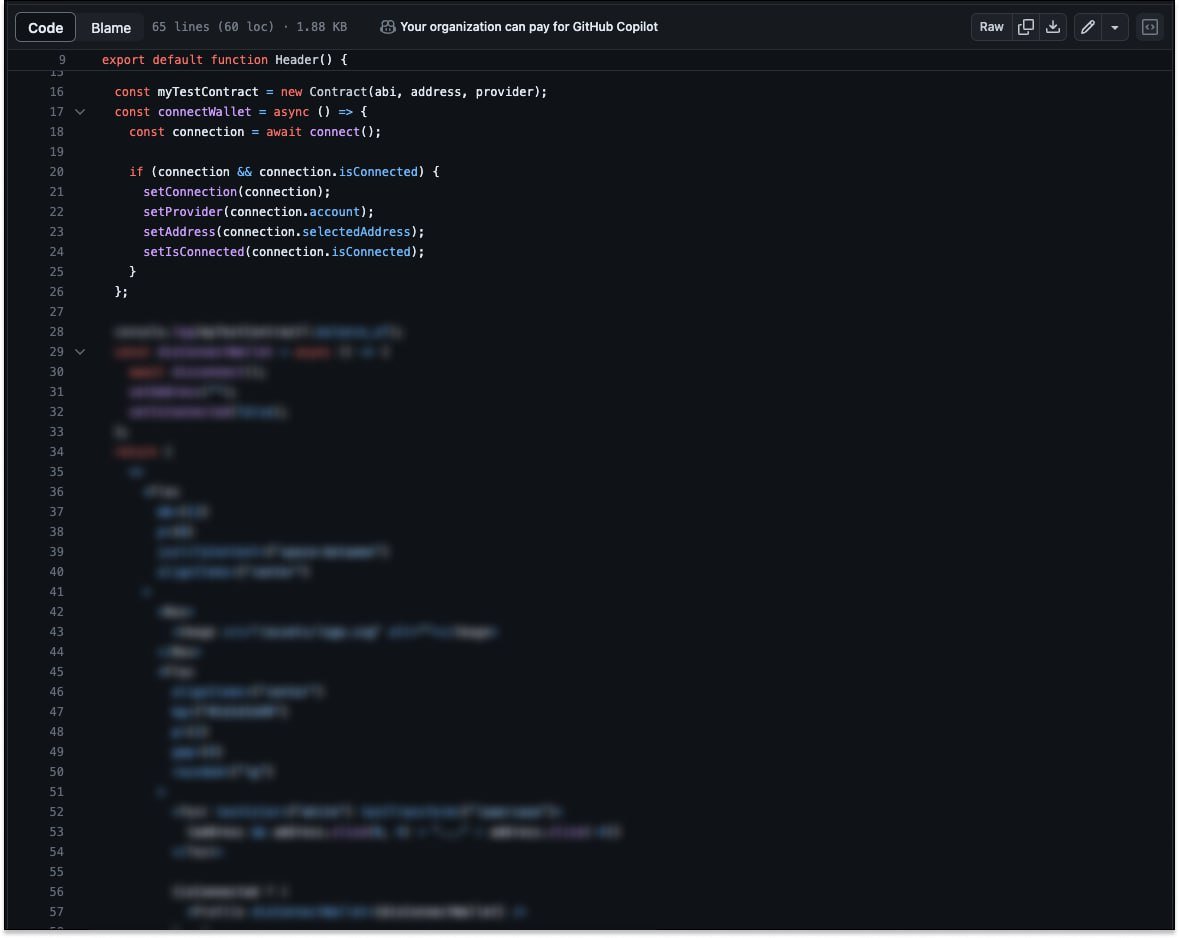This screenshot has width=1179, height=938.
Task: Open the symbols panel icon
Action: [x=1150, y=27]
